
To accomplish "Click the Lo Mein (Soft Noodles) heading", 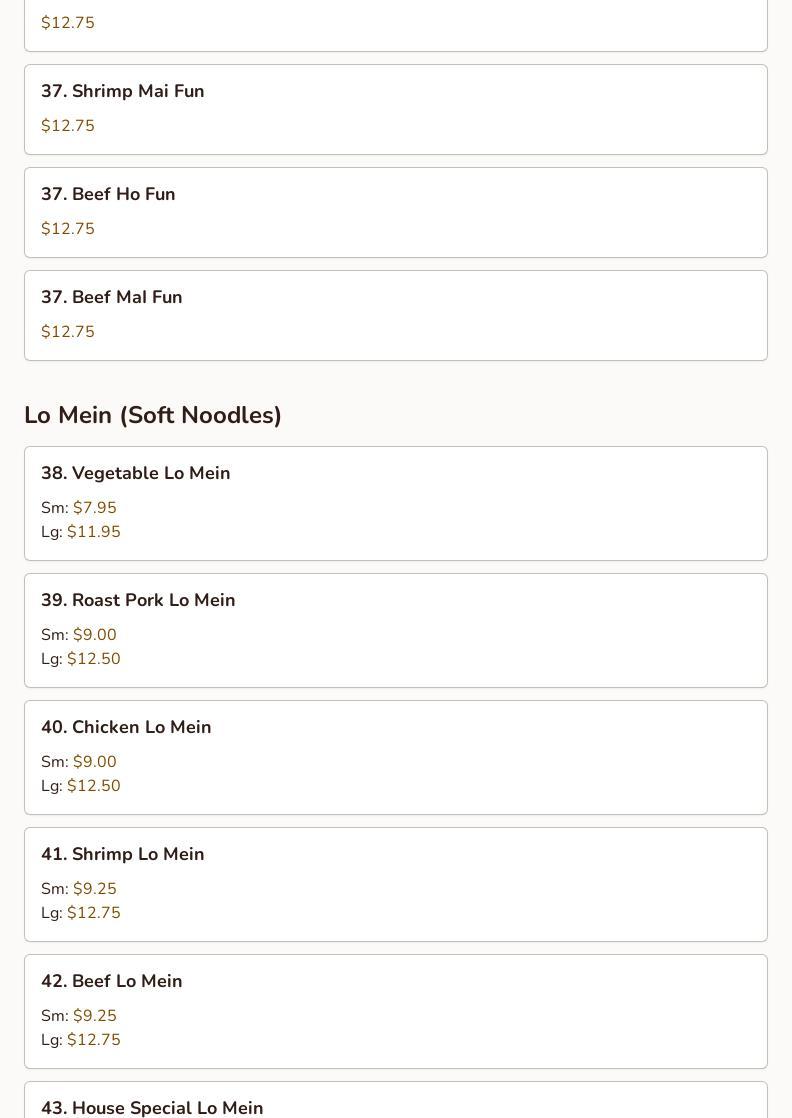I will pyautogui.click(x=153, y=415).
